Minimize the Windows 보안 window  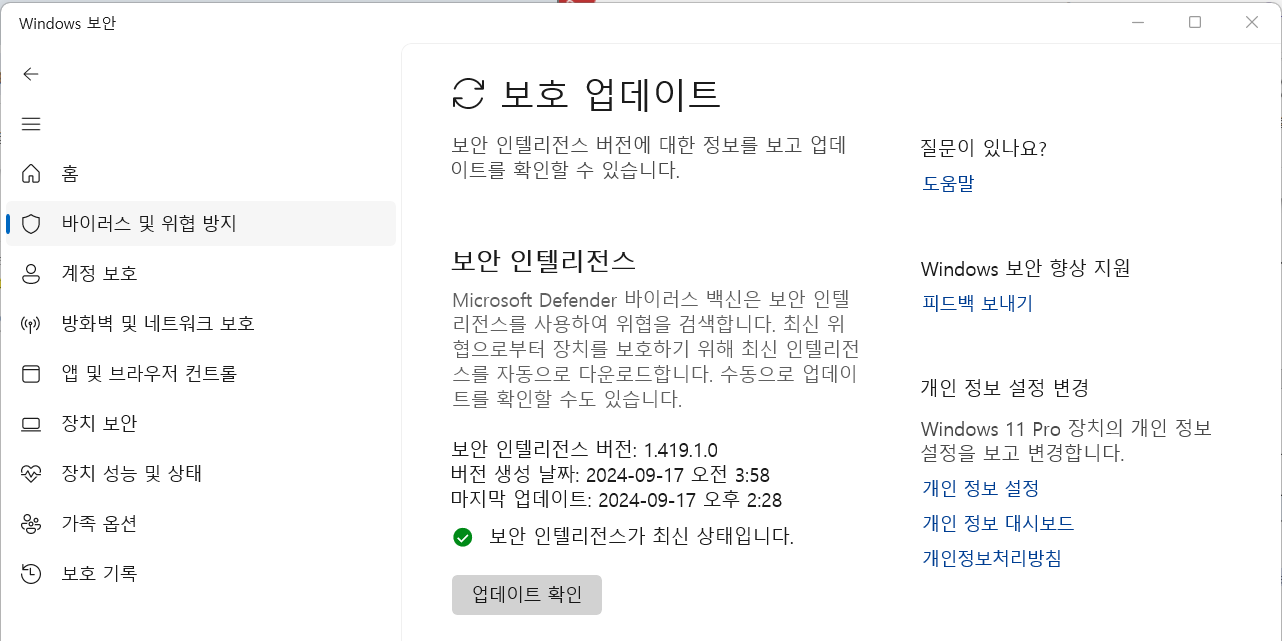[1137, 22]
